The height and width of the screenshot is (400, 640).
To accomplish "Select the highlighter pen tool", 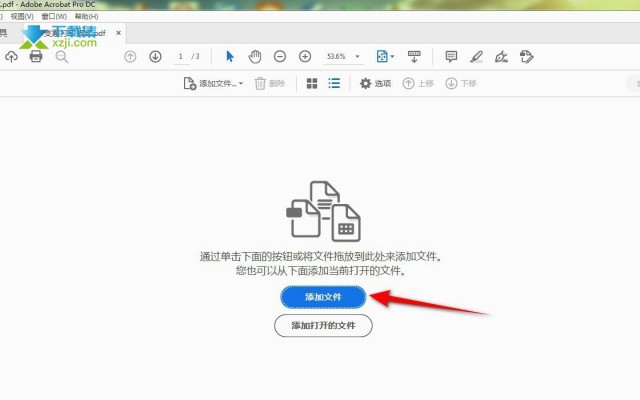I will click(x=476, y=56).
